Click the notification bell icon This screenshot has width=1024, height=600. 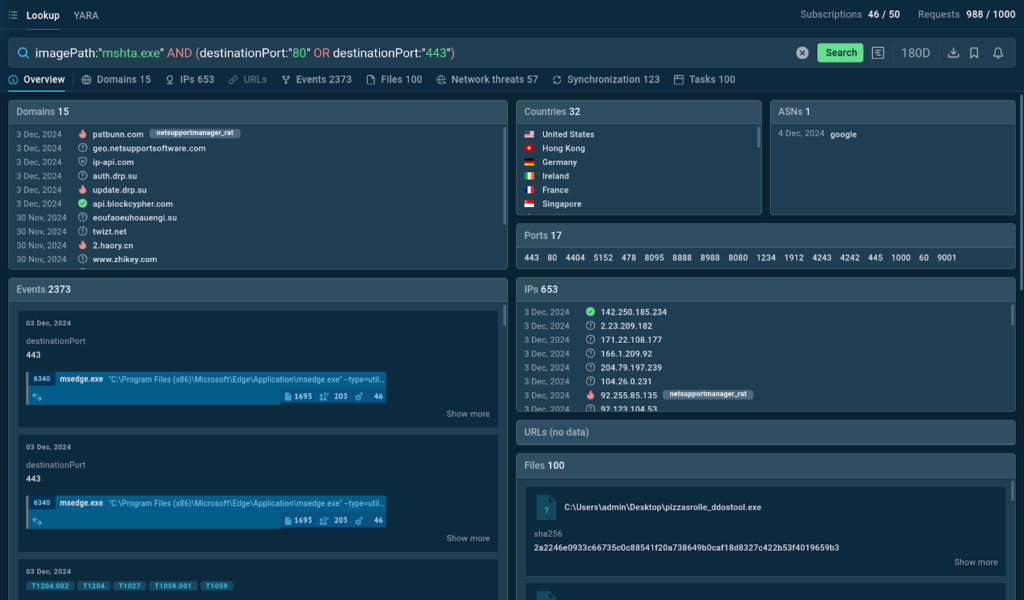(x=997, y=53)
